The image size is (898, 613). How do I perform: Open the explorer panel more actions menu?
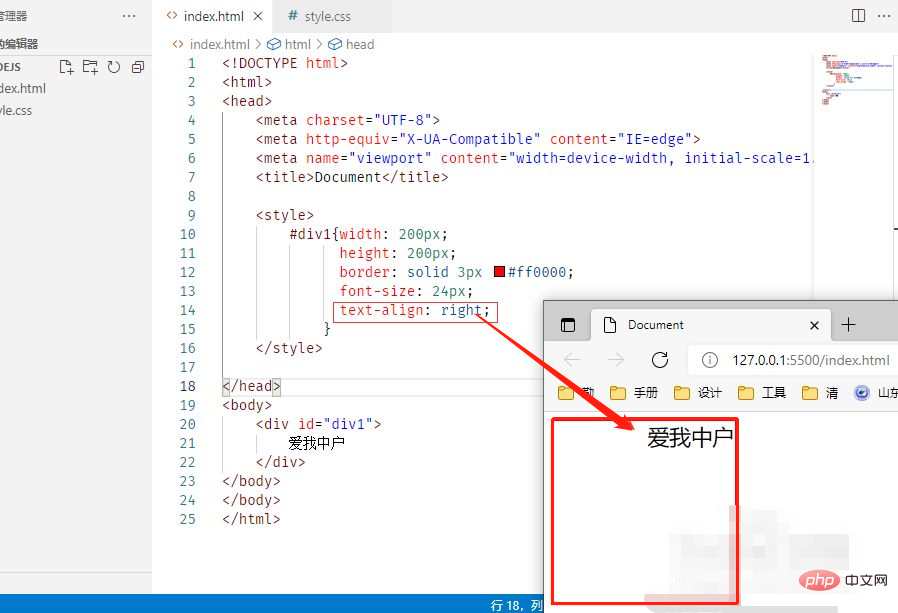point(129,16)
